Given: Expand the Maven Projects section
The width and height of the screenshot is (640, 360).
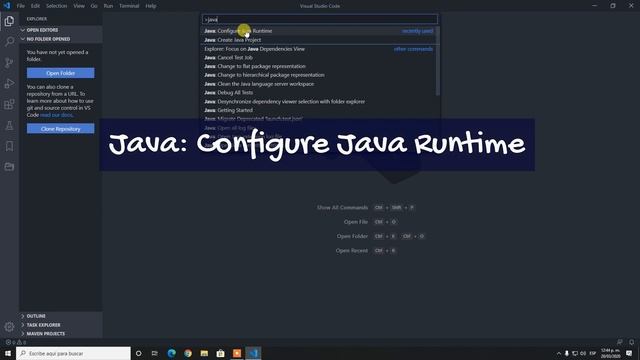Looking at the screenshot, I should (x=61, y=333).
